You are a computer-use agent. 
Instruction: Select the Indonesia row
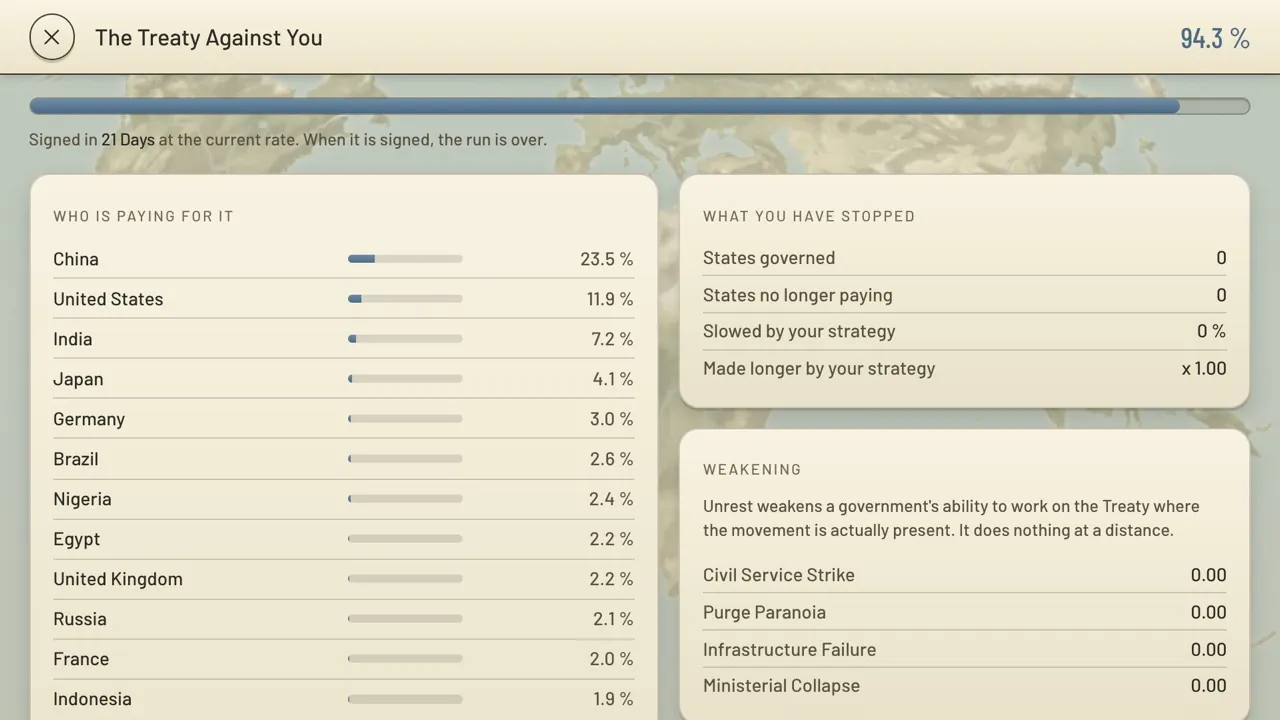(x=344, y=699)
